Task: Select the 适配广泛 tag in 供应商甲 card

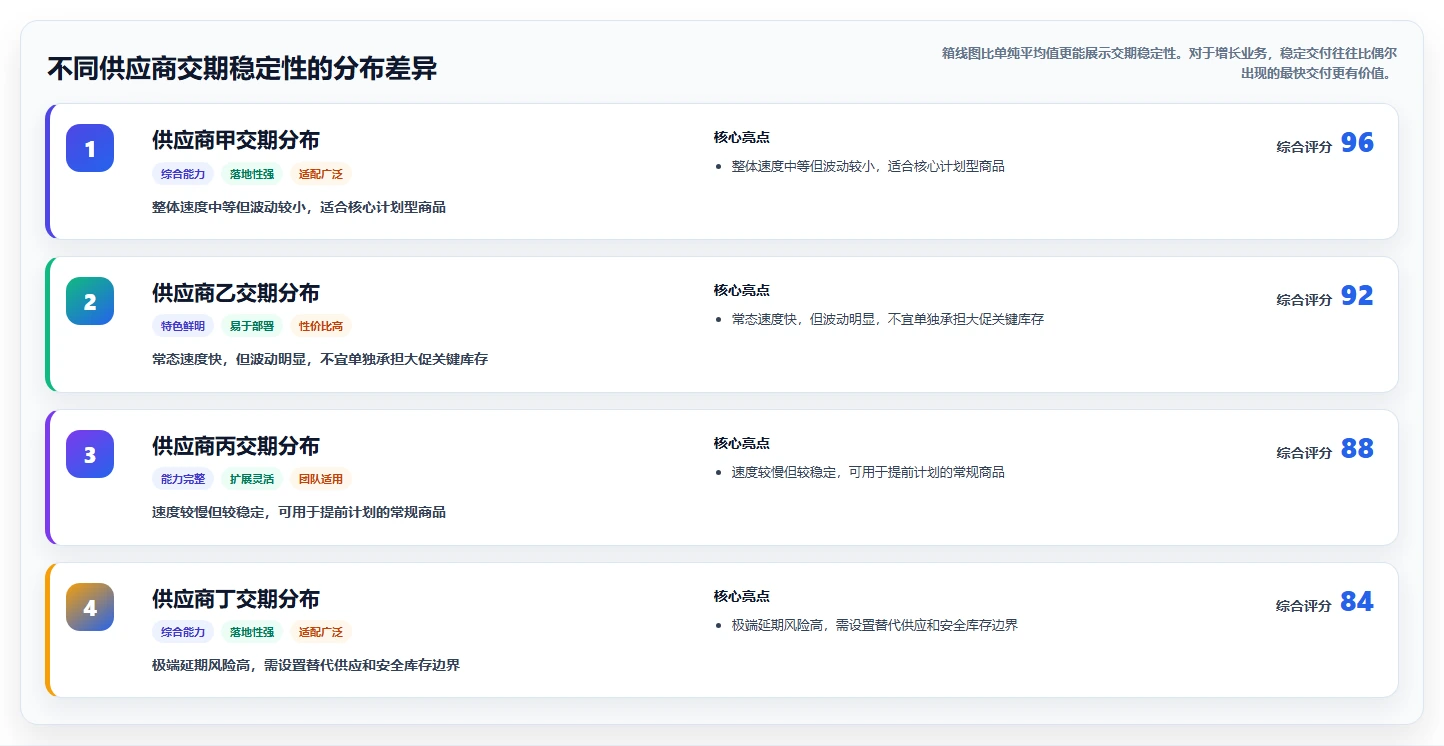Action: click(x=321, y=174)
